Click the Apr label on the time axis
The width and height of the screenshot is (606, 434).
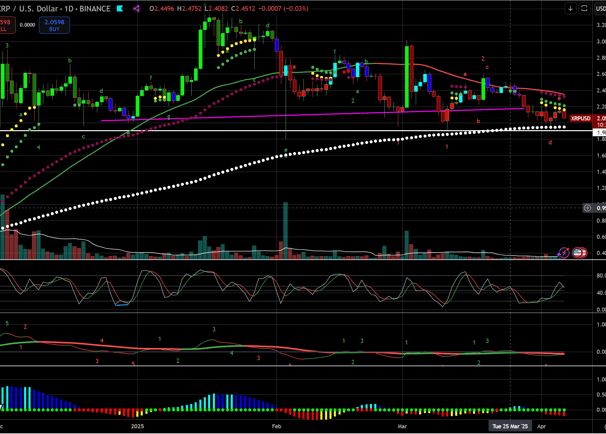pyautogui.click(x=541, y=426)
